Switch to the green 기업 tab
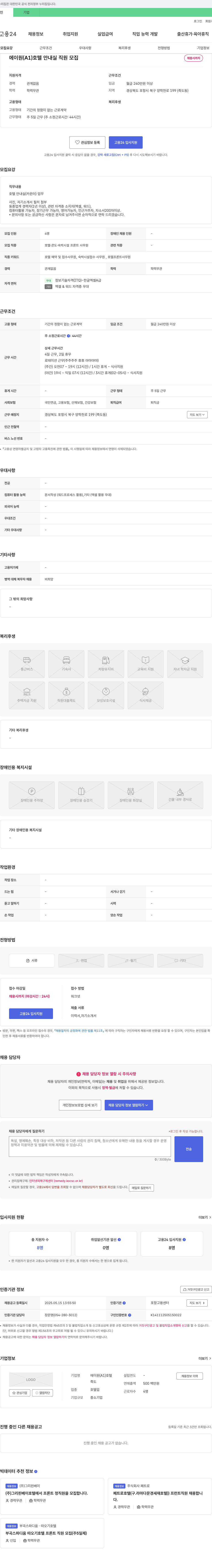This screenshot has width=212, height=1568. click(x=26, y=12)
